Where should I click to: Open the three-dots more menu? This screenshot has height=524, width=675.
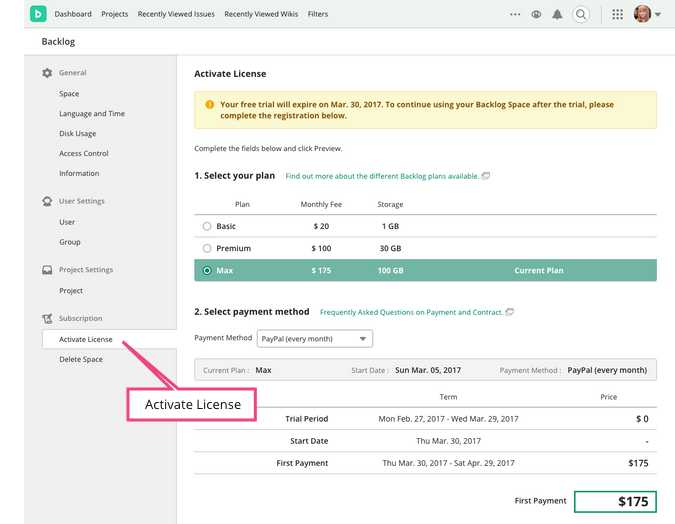pos(515,14)
